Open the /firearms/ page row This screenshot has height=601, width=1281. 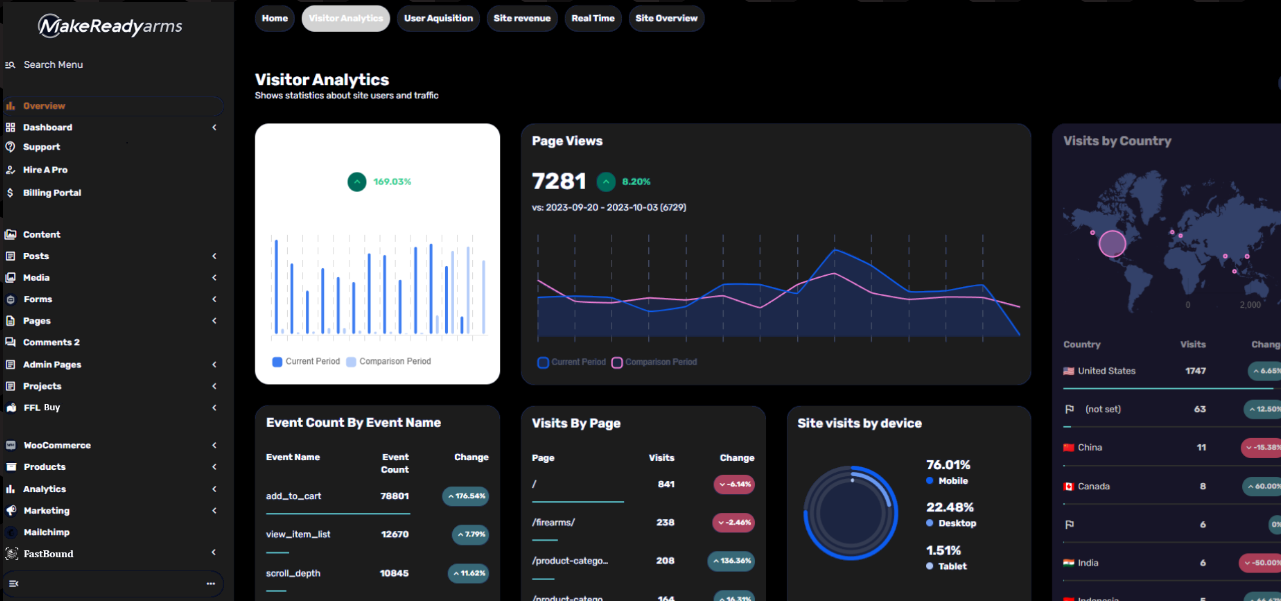(553, 522)
